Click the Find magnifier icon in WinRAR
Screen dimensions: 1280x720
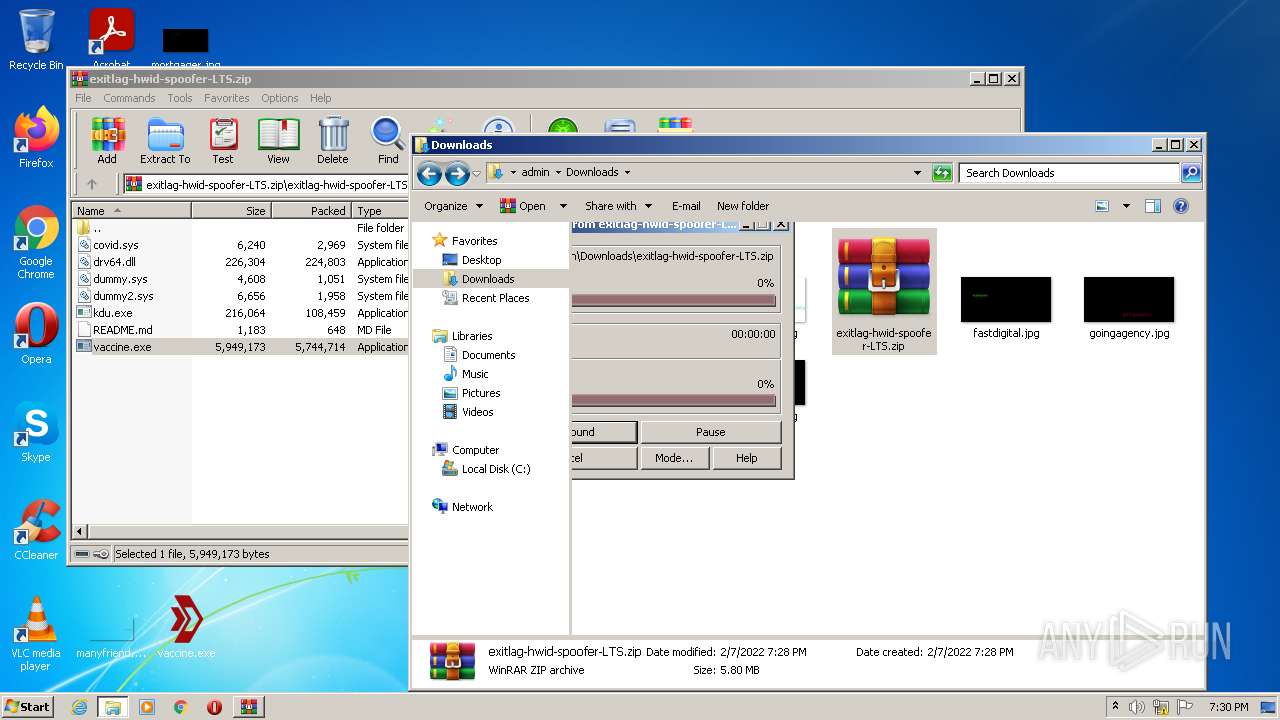tap(388, 140)
